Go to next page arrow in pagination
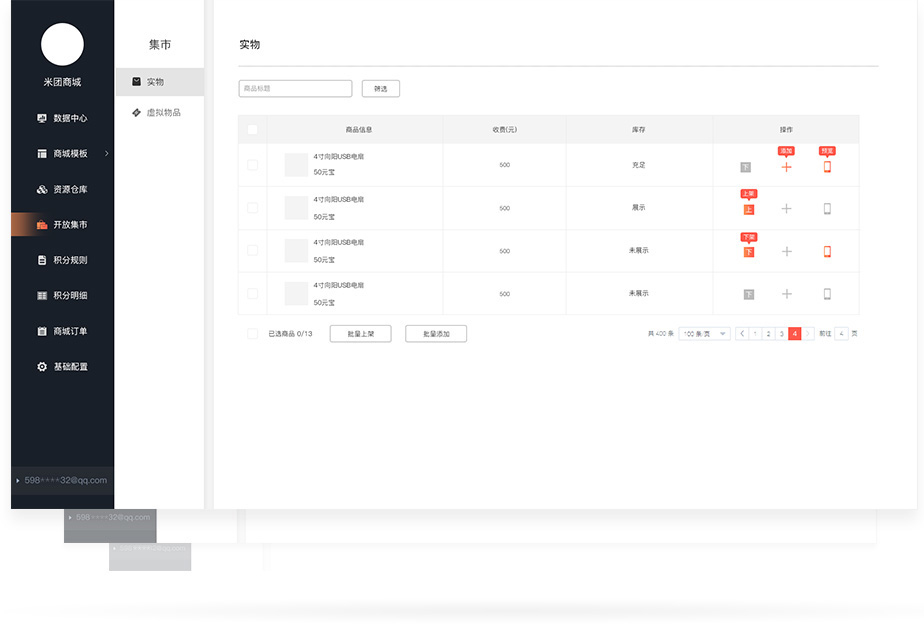 tap(808, 334)
